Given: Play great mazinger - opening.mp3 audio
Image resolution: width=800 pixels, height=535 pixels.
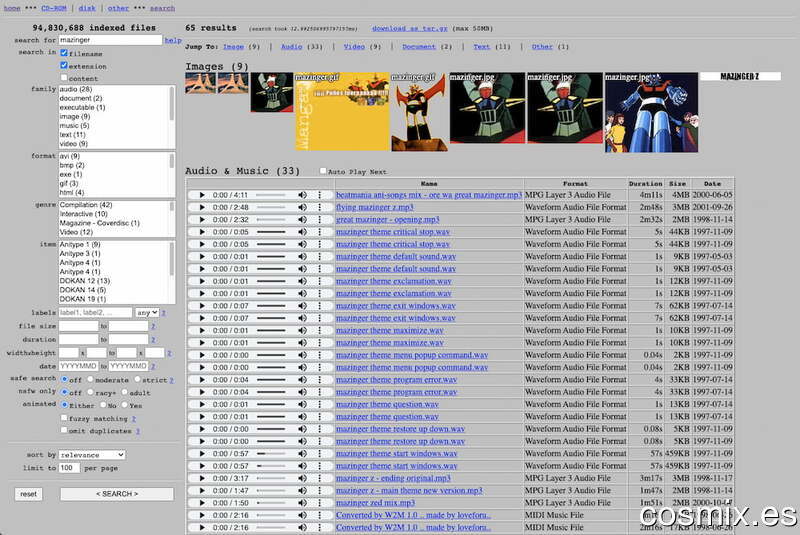Looking at the screenshot, I should point(202,219).
